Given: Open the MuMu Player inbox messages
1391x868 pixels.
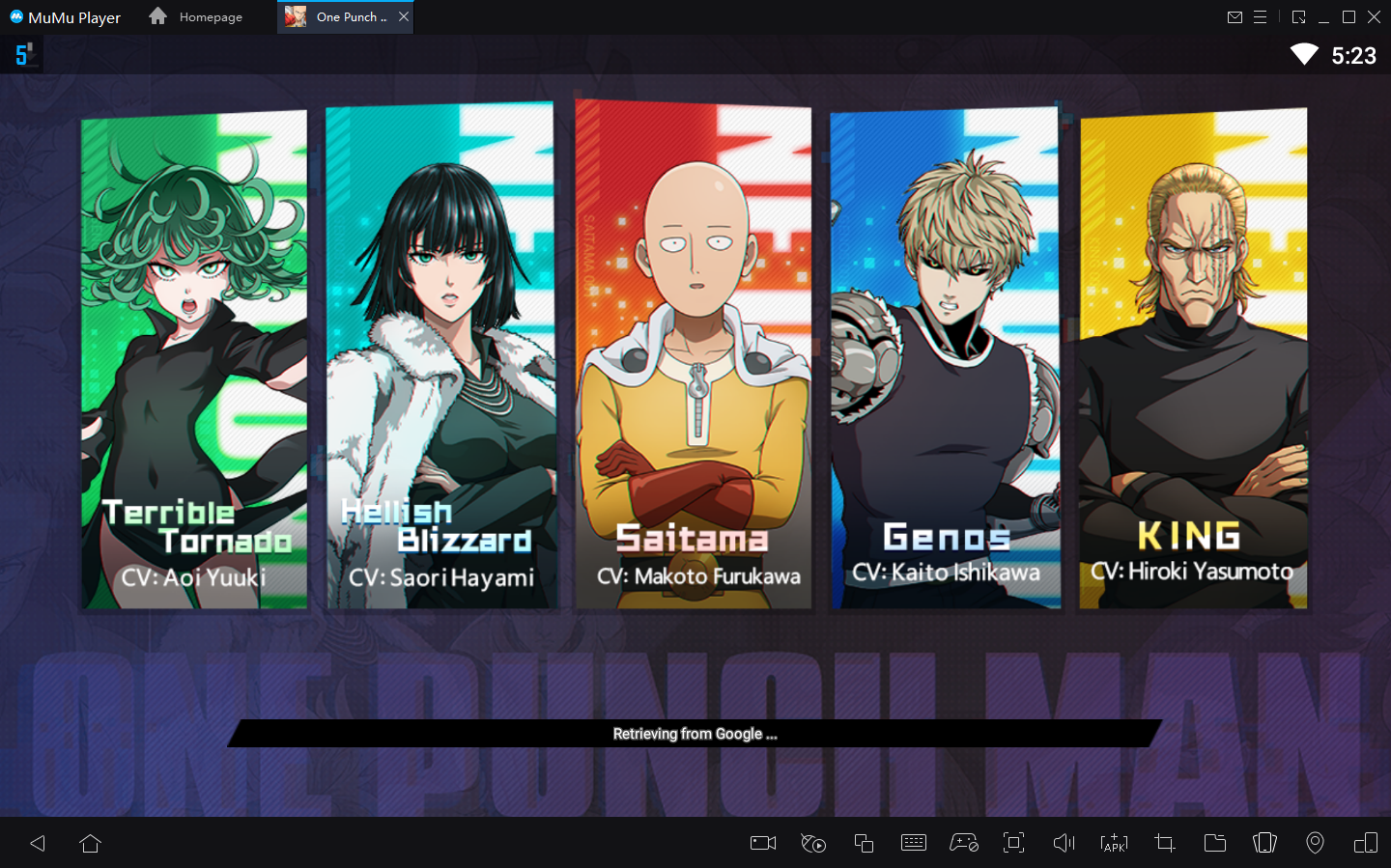Looking at the screenshot, I should [x=1235, y=16].
